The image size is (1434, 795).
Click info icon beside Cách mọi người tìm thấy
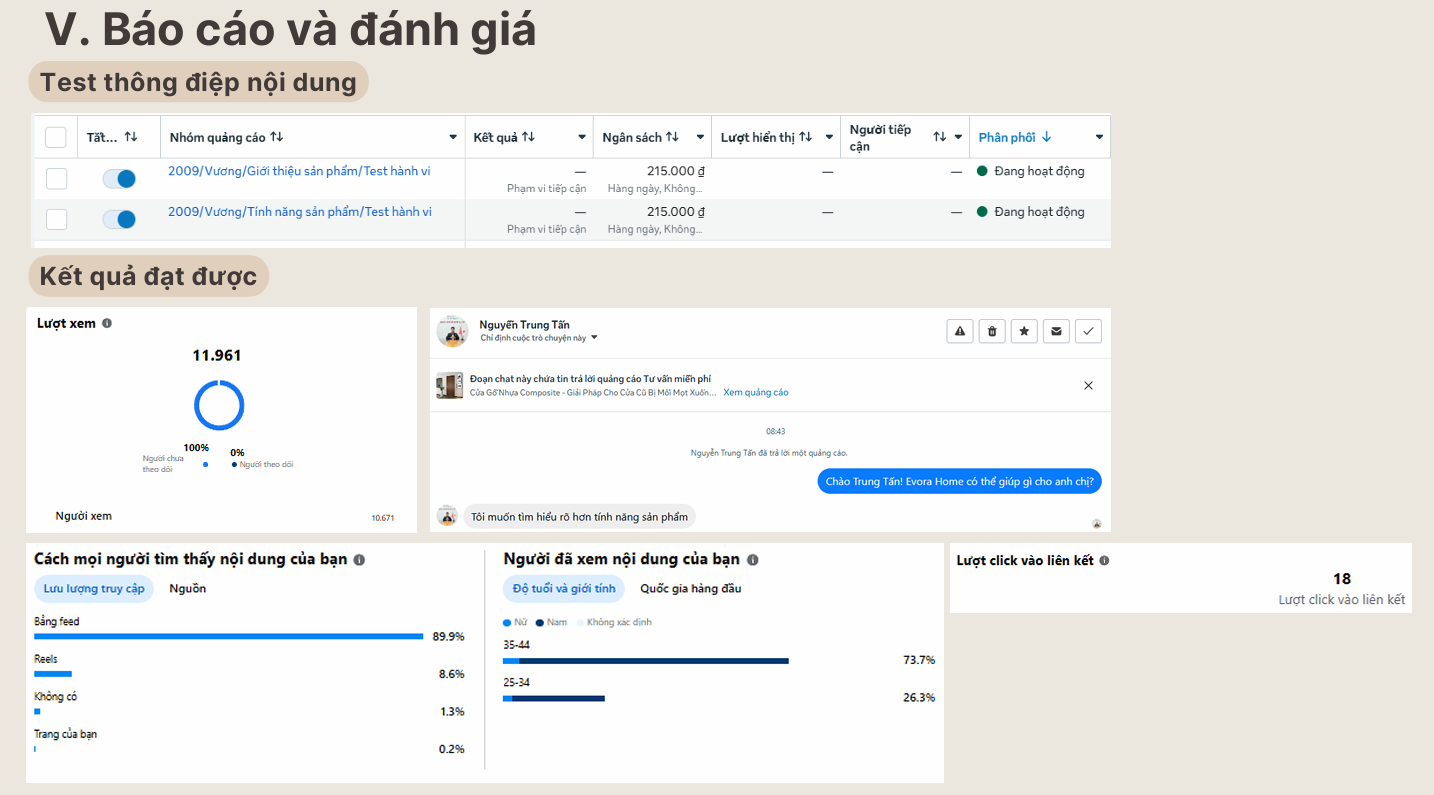(x=359, y=560)
